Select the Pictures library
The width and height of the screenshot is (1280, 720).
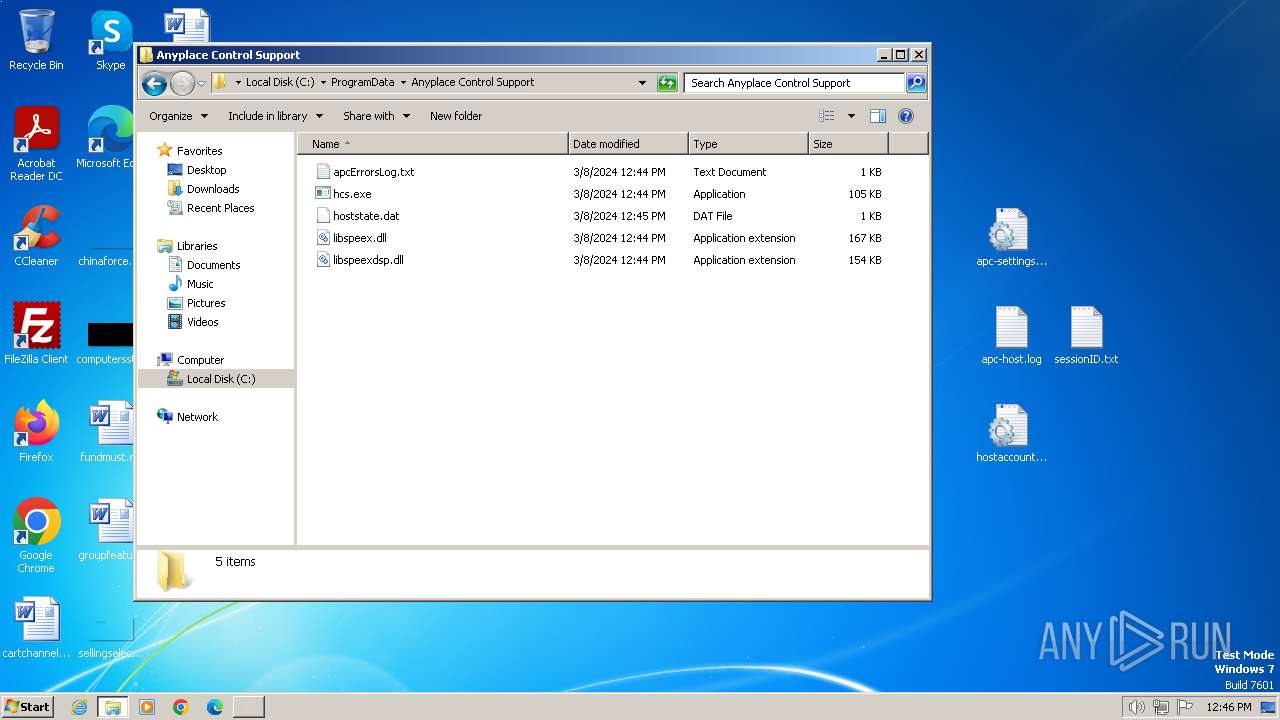(206, 303)
